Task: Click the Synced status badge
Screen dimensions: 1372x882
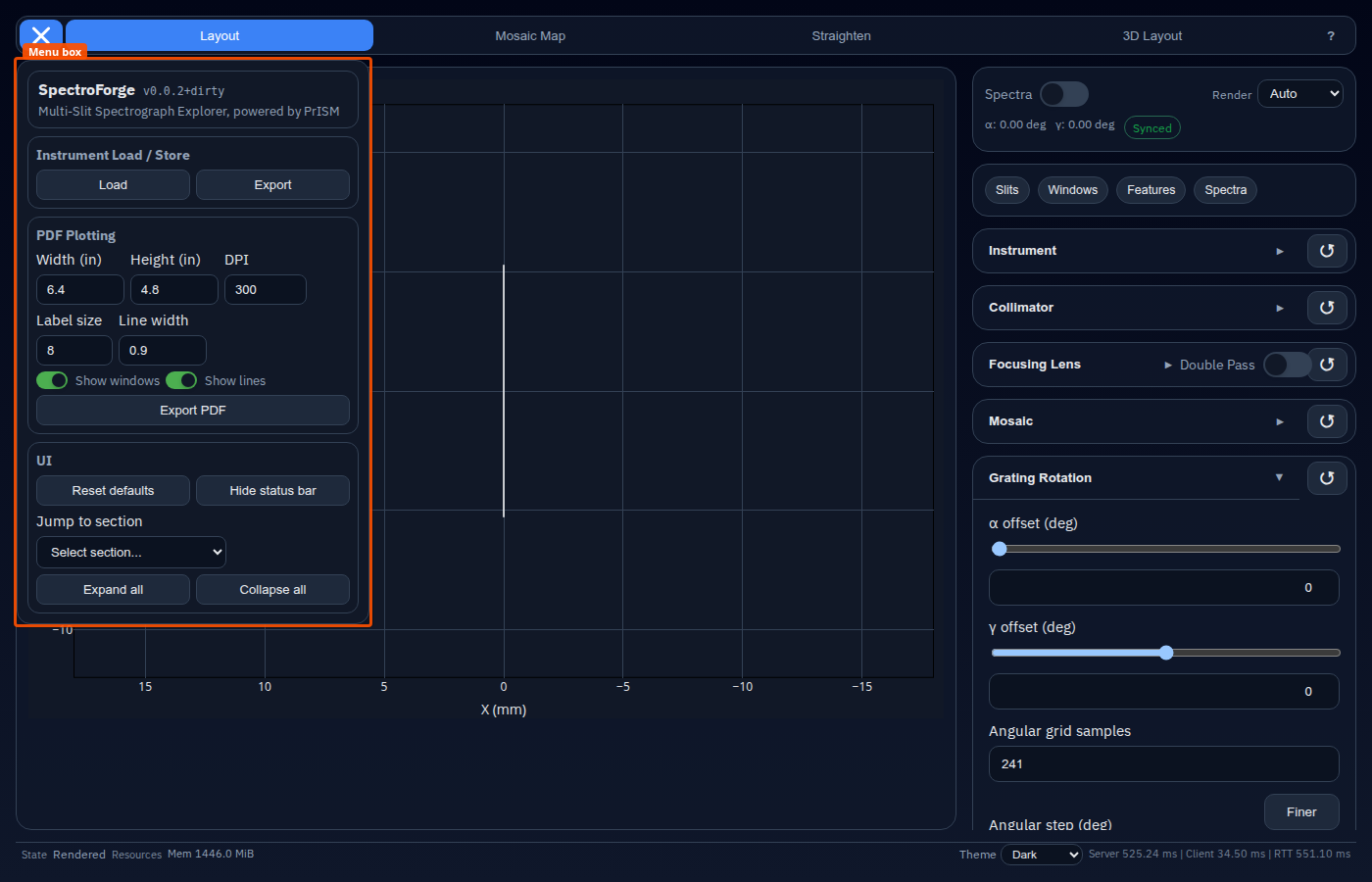Action: pyautogui.click(x=1152, y=128)
